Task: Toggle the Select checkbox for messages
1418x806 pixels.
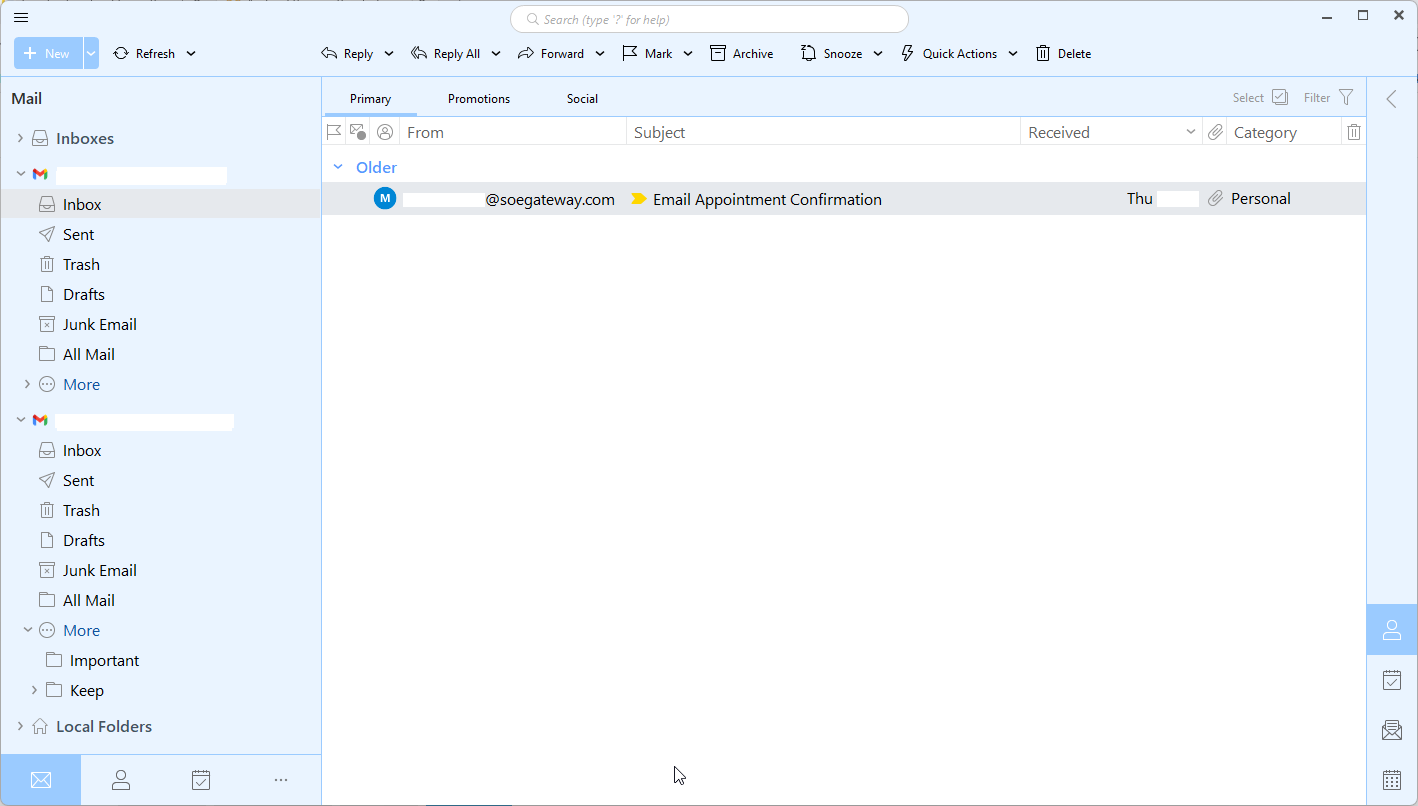Action: (1280, 97)
